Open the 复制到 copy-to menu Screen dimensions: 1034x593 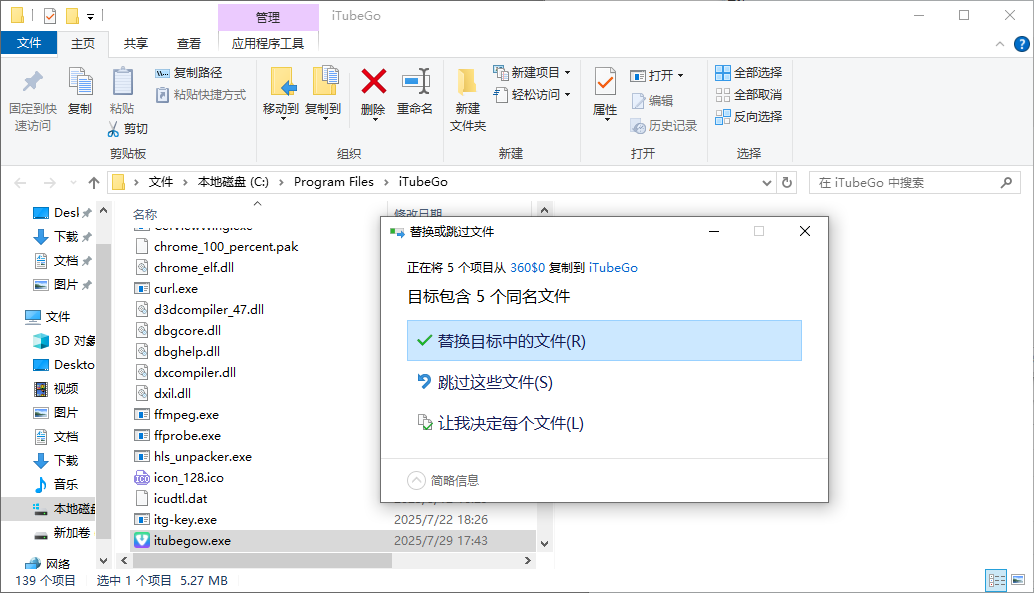click(x=323, y=94)
